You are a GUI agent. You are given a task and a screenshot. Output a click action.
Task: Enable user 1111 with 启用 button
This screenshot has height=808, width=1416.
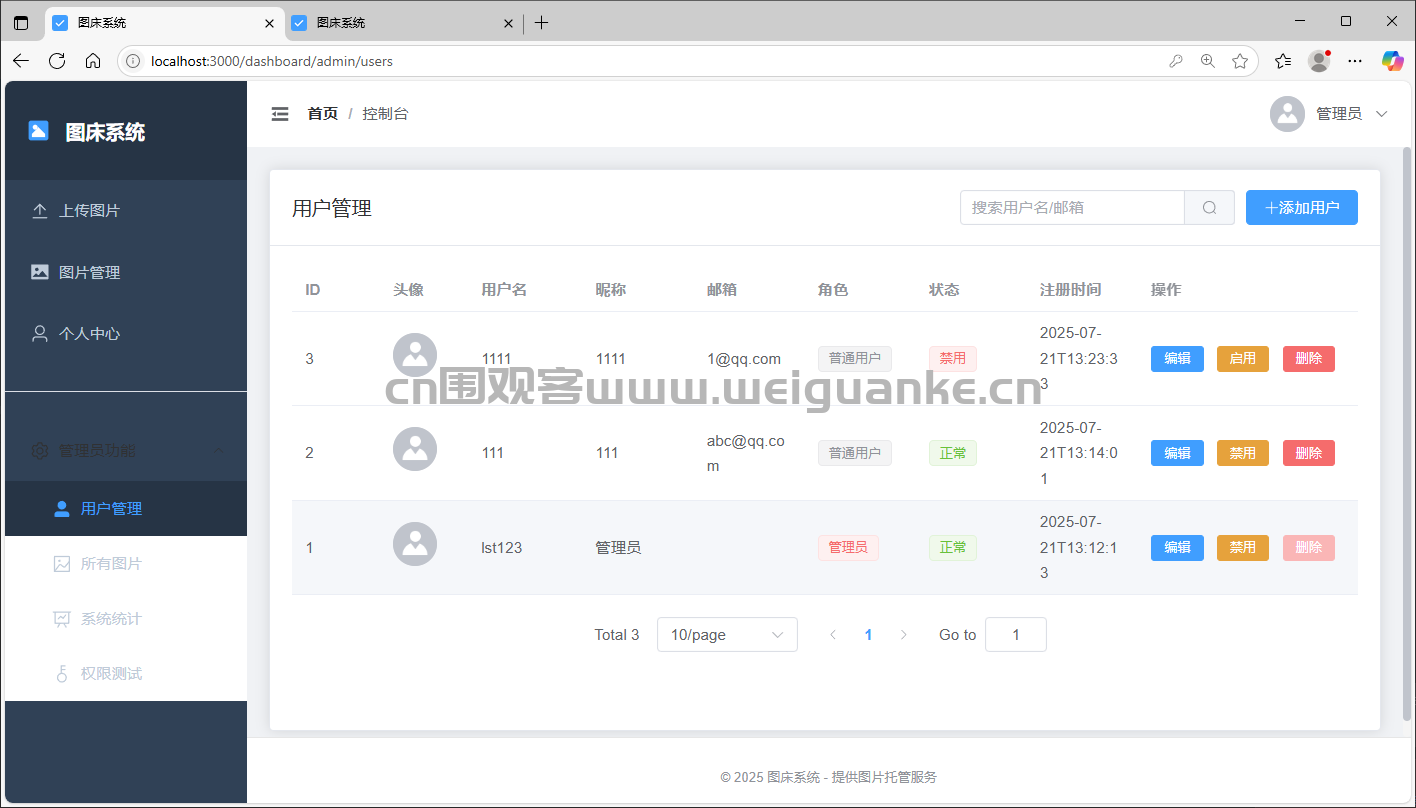click(x=1243, y=359)
